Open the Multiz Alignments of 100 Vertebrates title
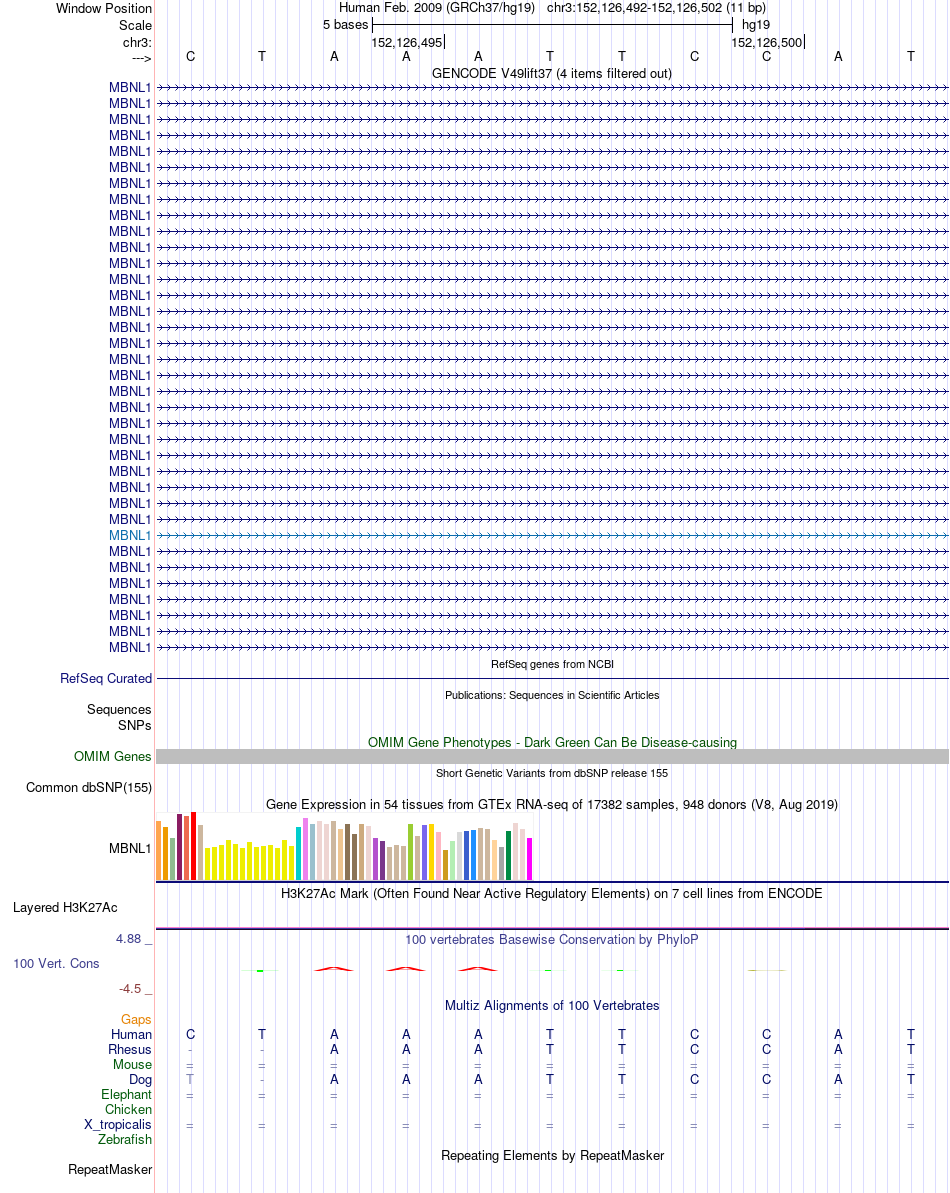This screenshot has height=1193, width=950. tap(552, 1006)
